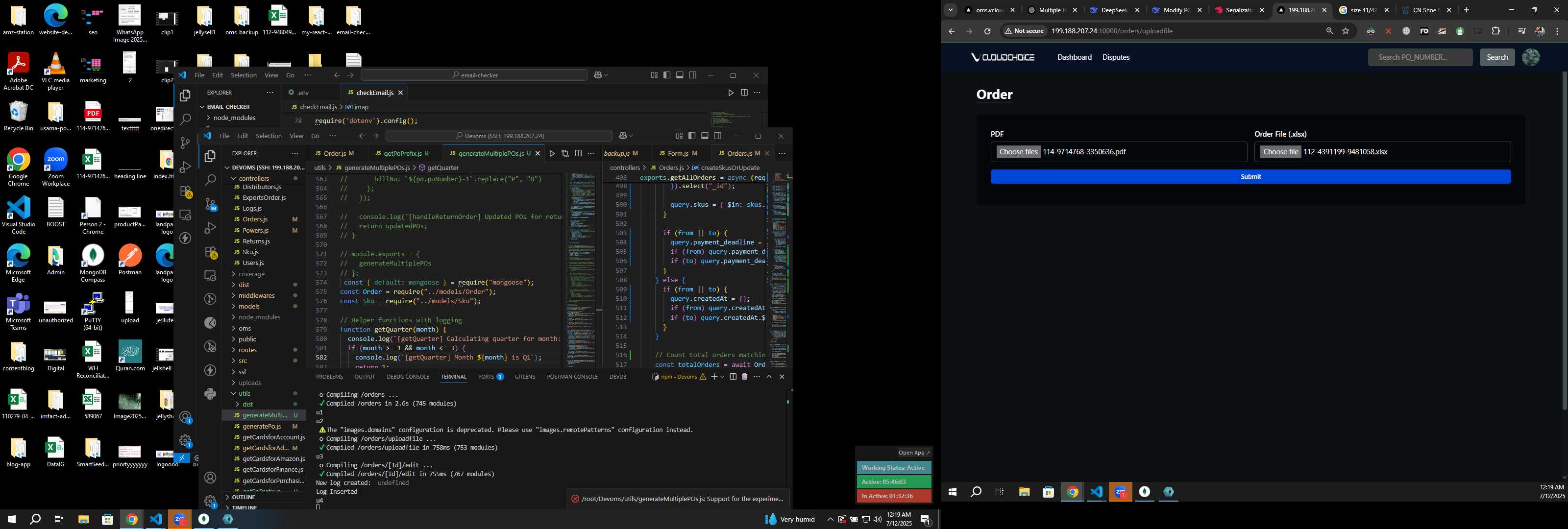Expand node_modules in email-checker explorer
The width and height of the screenshot is (1568, 529).
pos(234,118)
